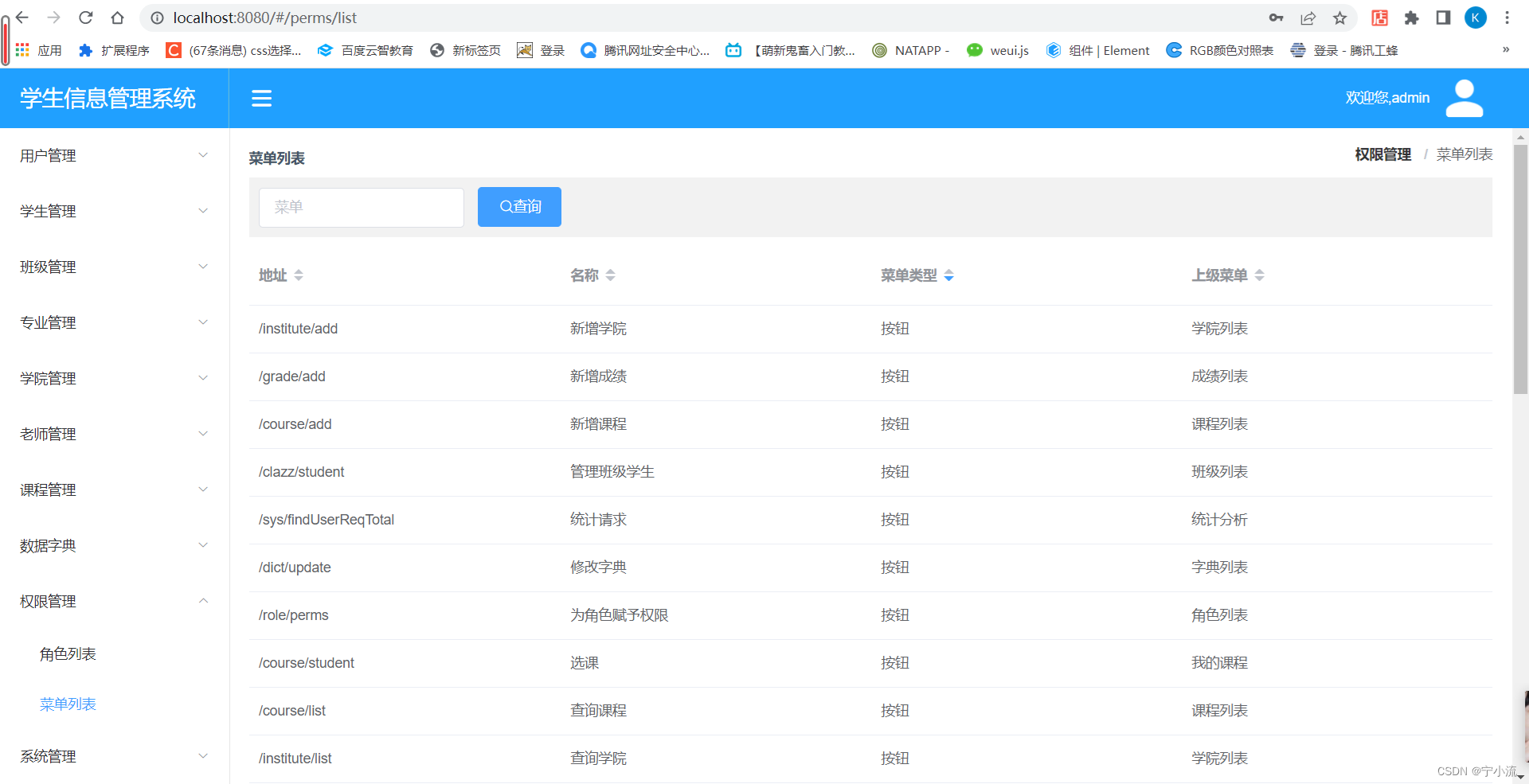Click the browser back arrow
This screenshot has height=784, width=1529.
(22, 18)
